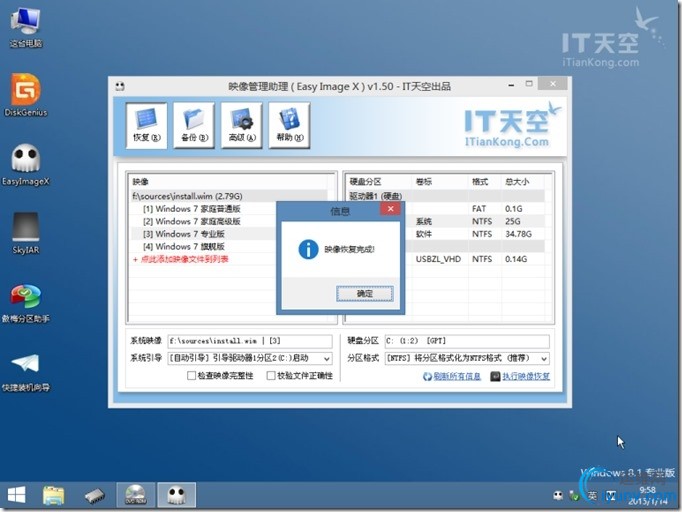Screen dimensions: 682x512
Task: Click the 执行映像恢复 link
Action: tap(526, 376)
